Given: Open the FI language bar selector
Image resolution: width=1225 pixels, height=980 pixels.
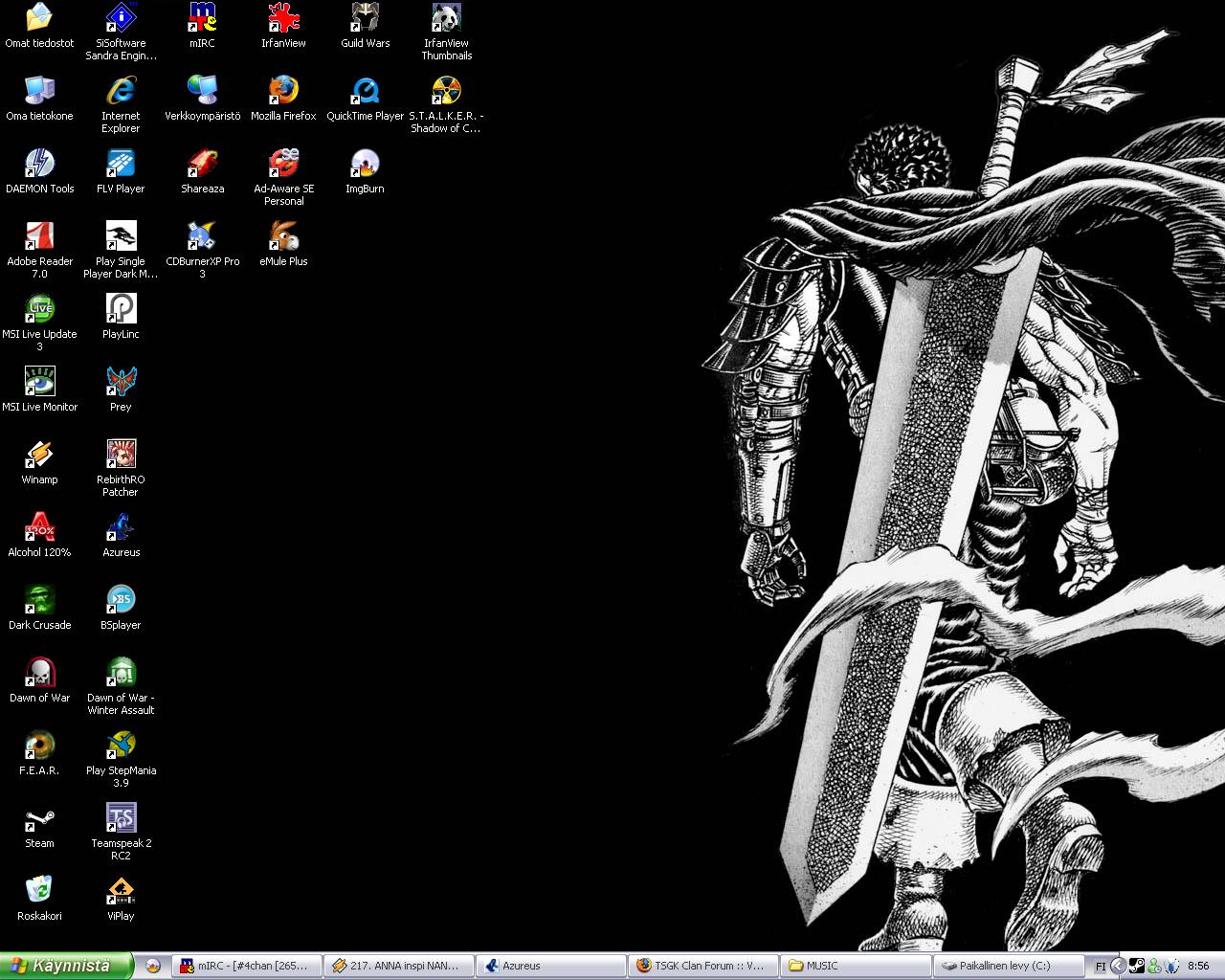Looking at the screenshot, I should [x=1101, y=966].
